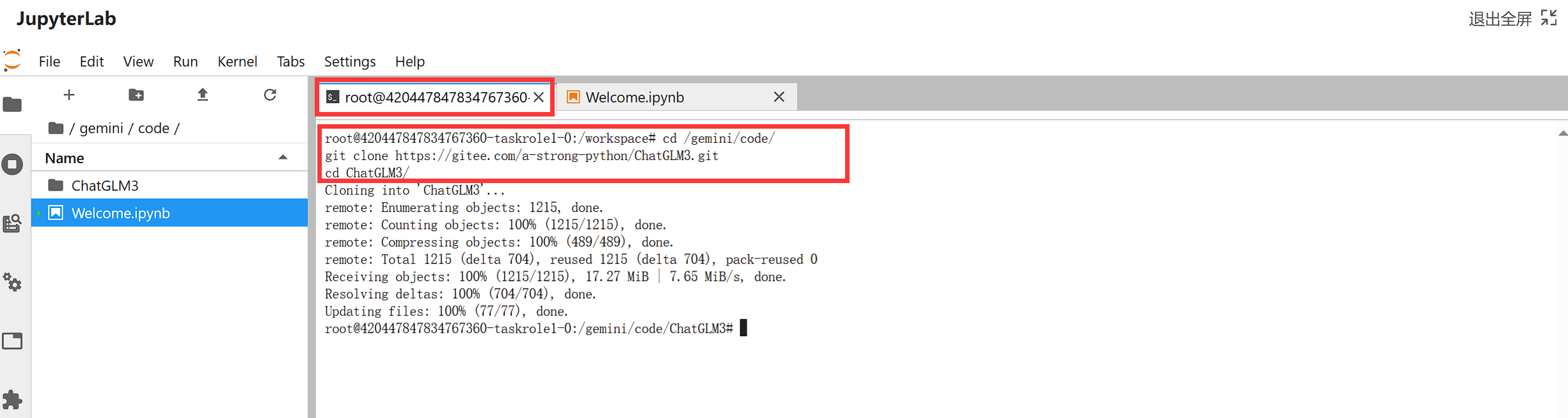Close the Welcome.ipynb tab
Screen dimensions: 1568x418
[779, 97]
